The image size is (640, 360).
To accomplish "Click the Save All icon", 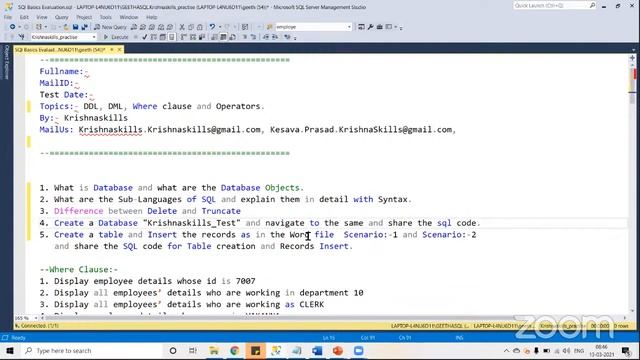I will coord(84,27).
